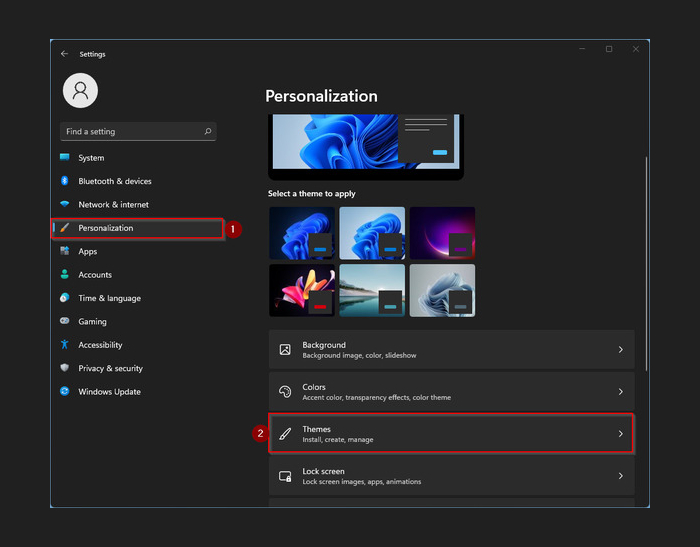The width and height of the screenshot is (700, 547).
Task: Click the Windows Update refresh icon
Action: pos(65,391)
